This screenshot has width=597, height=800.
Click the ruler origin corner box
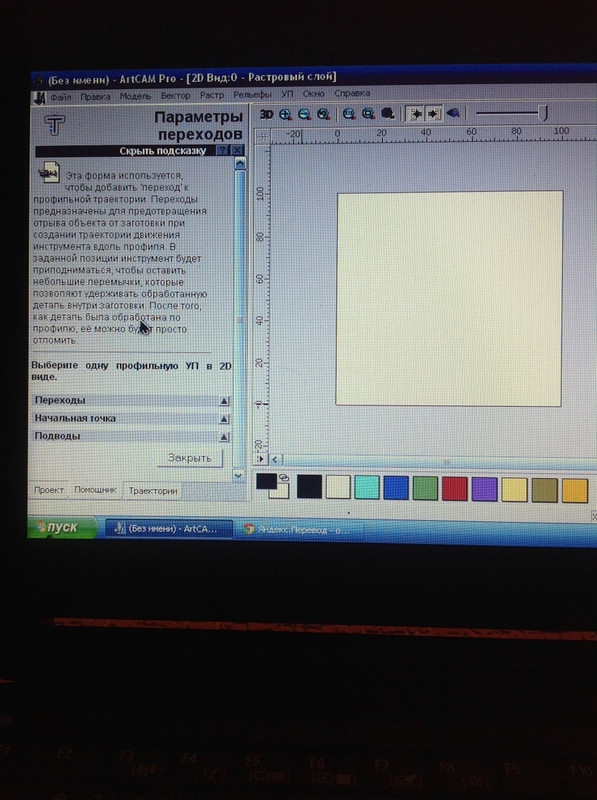point(262,137)
